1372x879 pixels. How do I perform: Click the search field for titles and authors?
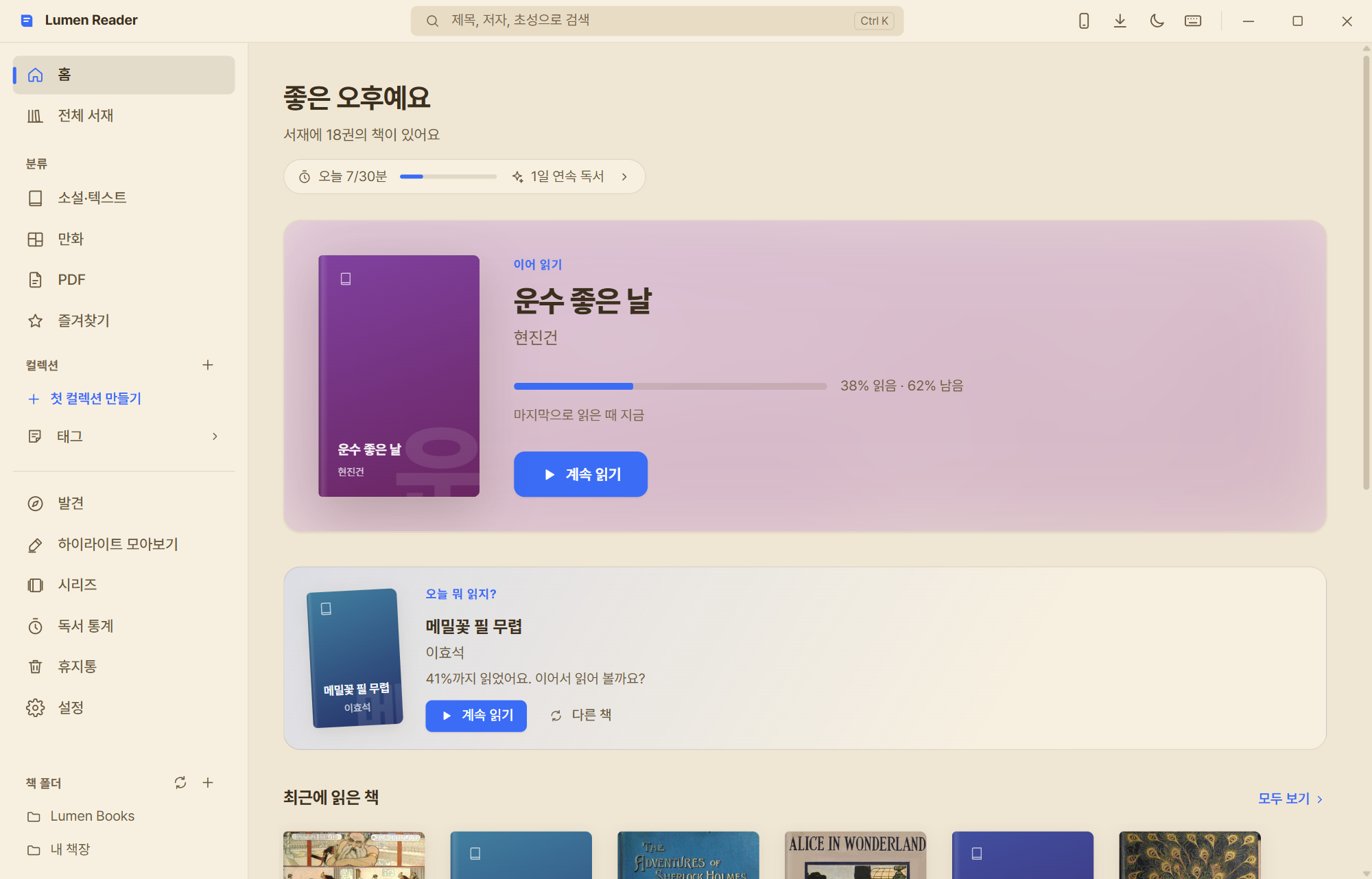657,21
